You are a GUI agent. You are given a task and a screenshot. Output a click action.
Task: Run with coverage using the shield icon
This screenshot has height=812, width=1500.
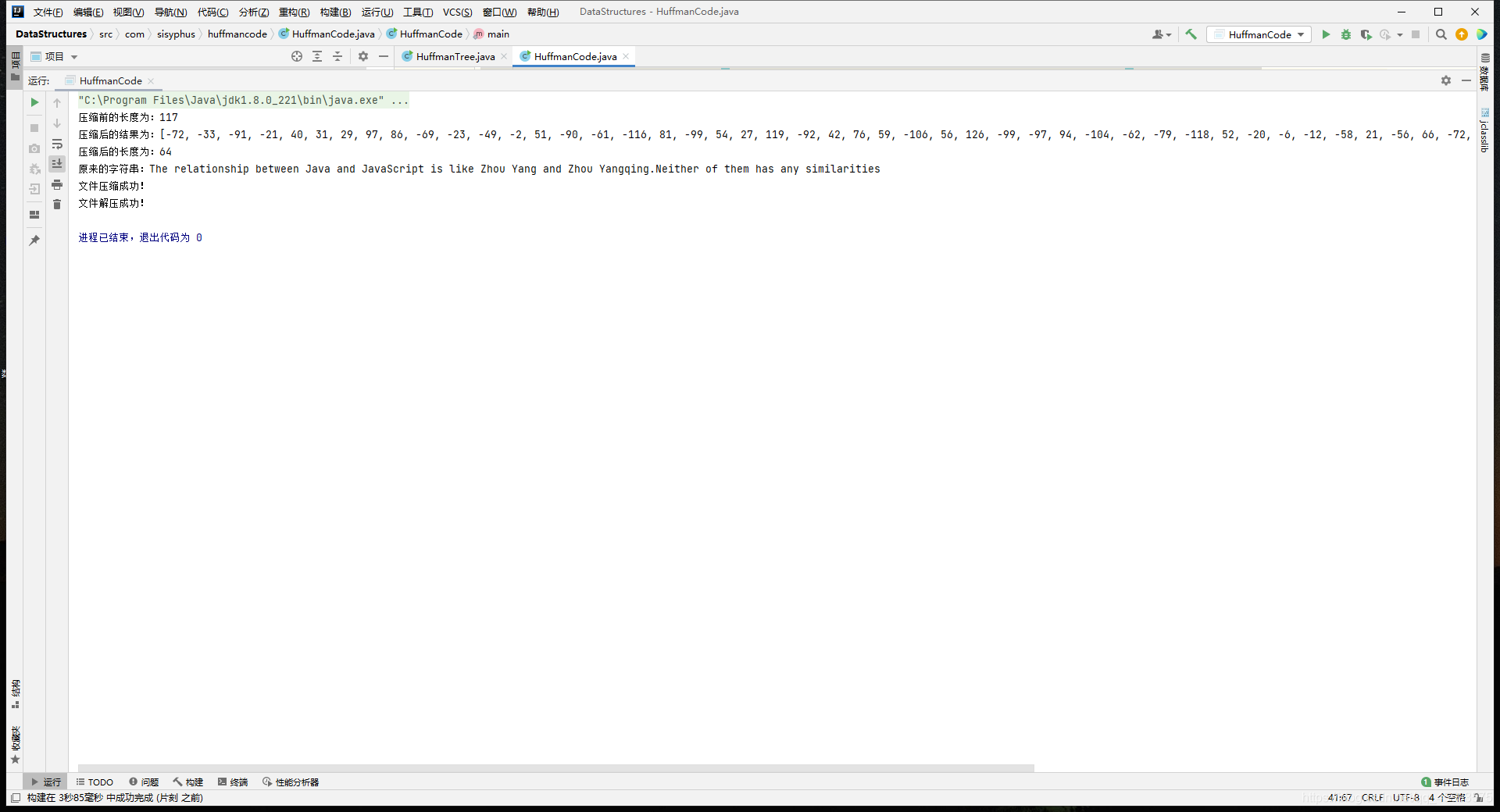coord(1366,34)
